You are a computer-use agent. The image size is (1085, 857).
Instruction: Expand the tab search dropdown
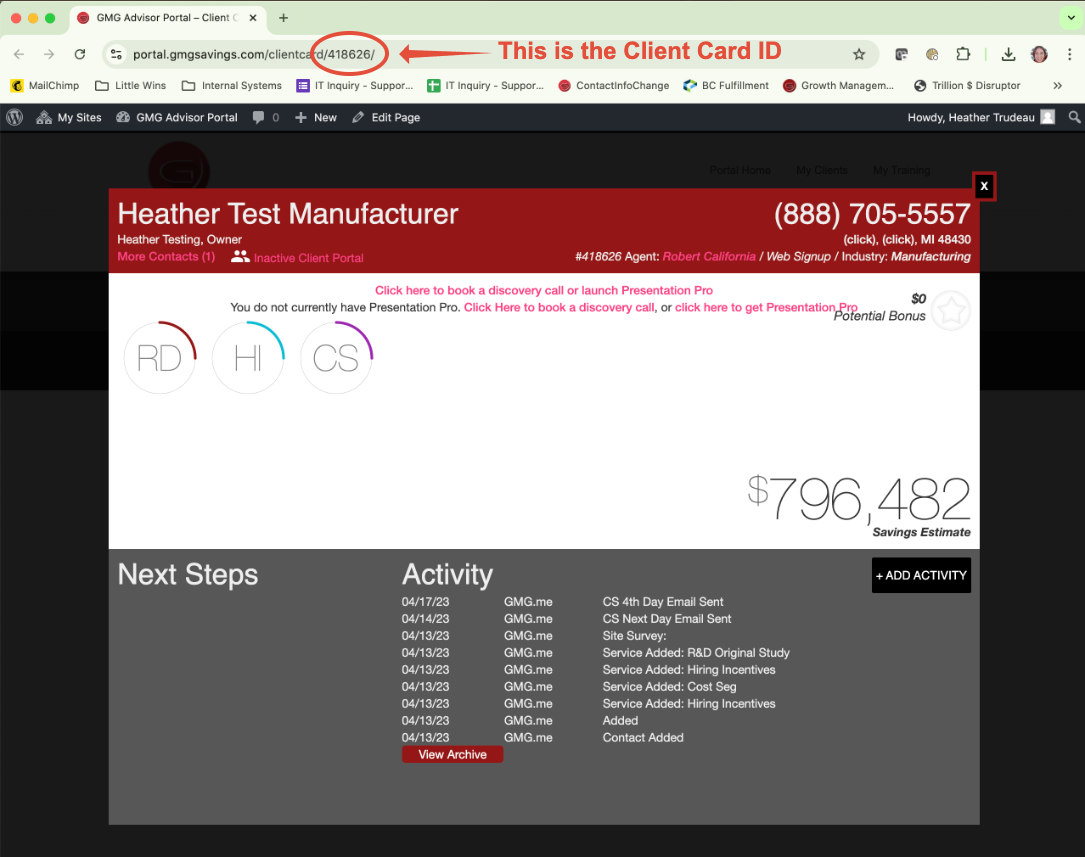point(1070,18)
